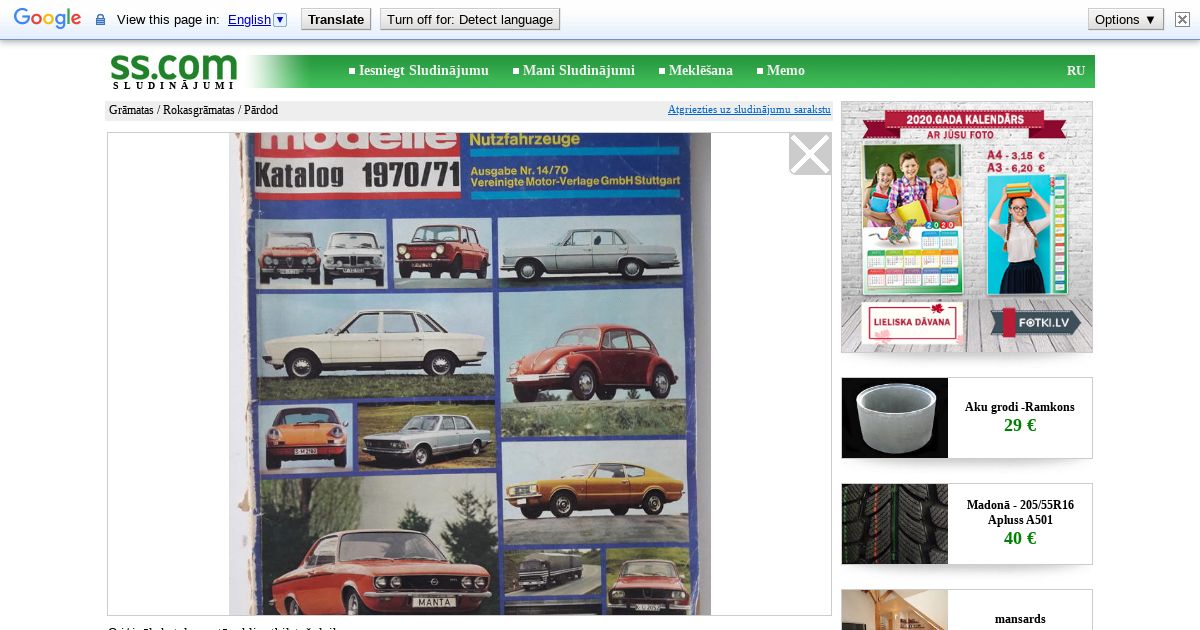Click the 29 € price
This screenshot has height=630, width=1200.
[x=1020, y=426]
